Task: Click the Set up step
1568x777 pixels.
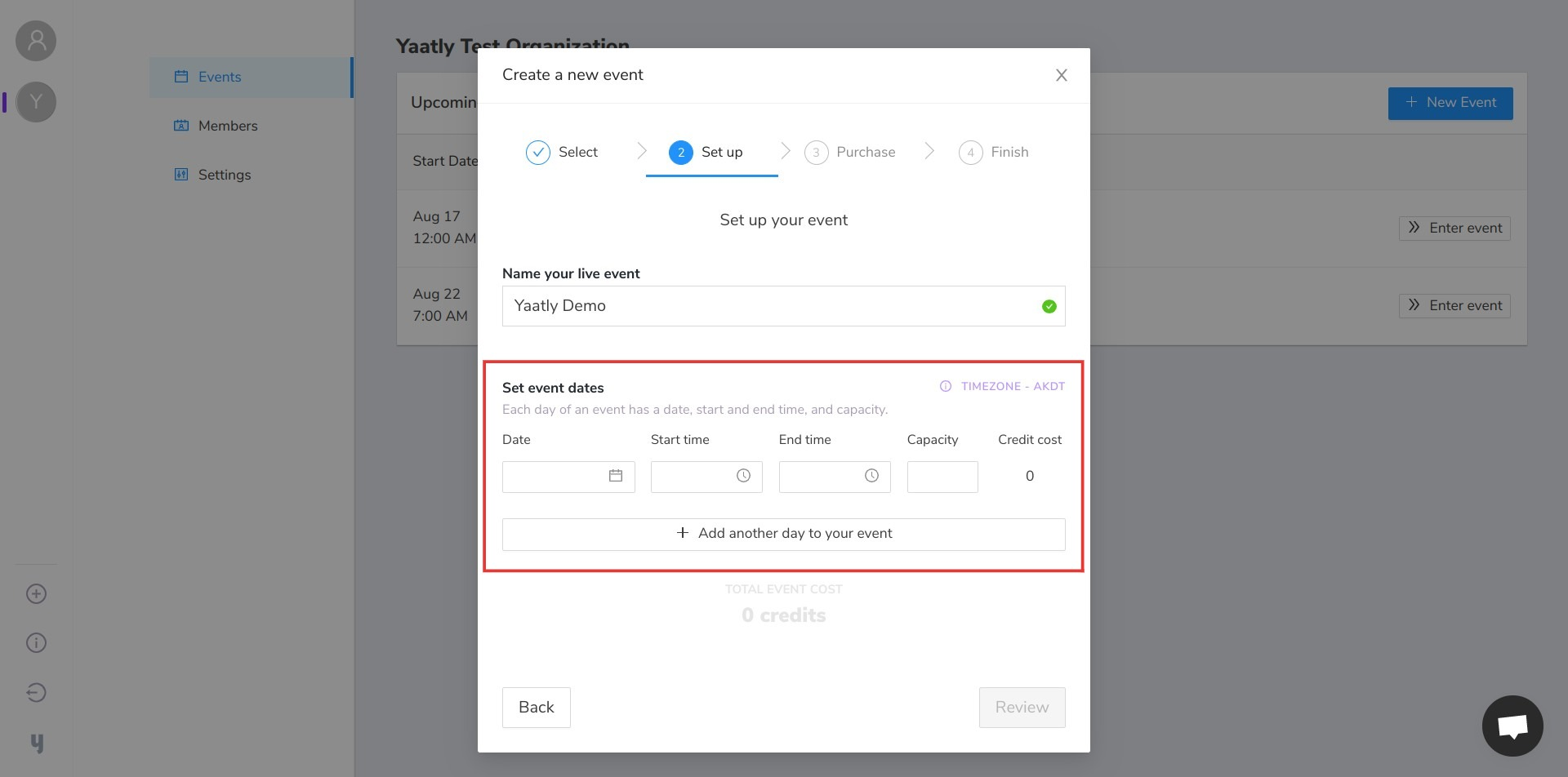Action: point(706,153)
